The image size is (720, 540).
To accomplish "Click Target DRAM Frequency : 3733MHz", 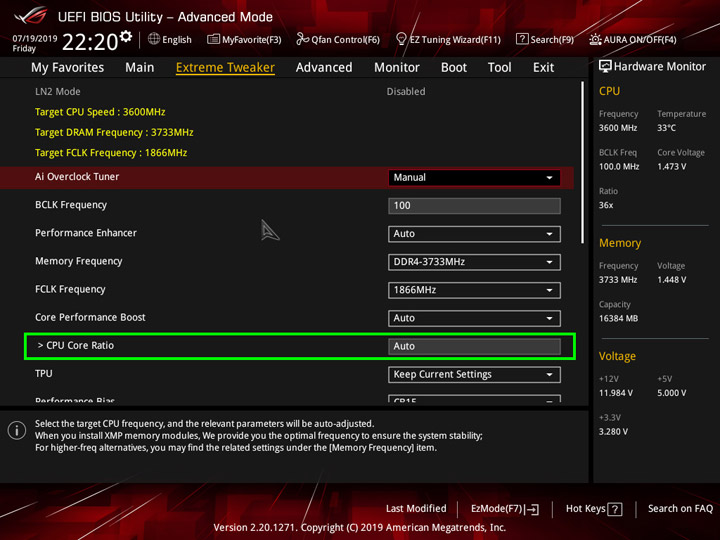I will [x=114, y=132].
